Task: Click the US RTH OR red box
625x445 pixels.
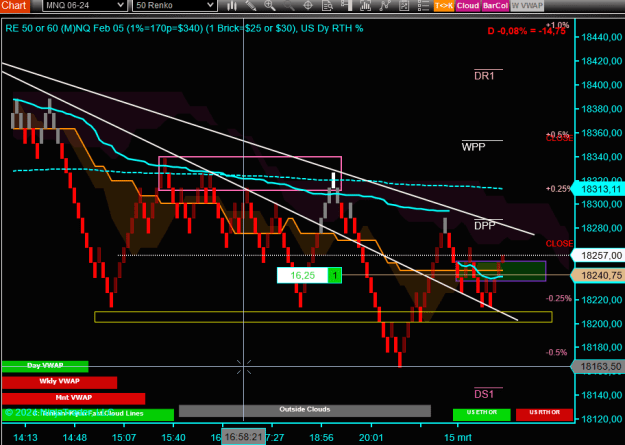Action: pos(544,414)
